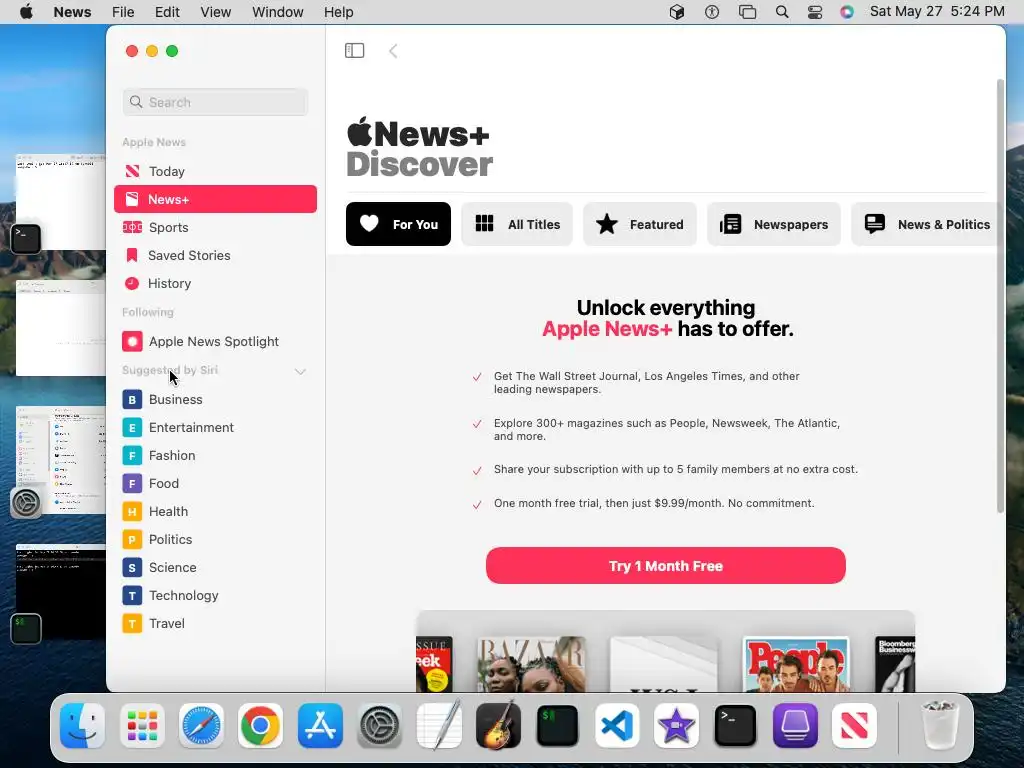Open Apple News Spotlight channel
Viewport: 1024px width, 768px height.
[216, 342]
